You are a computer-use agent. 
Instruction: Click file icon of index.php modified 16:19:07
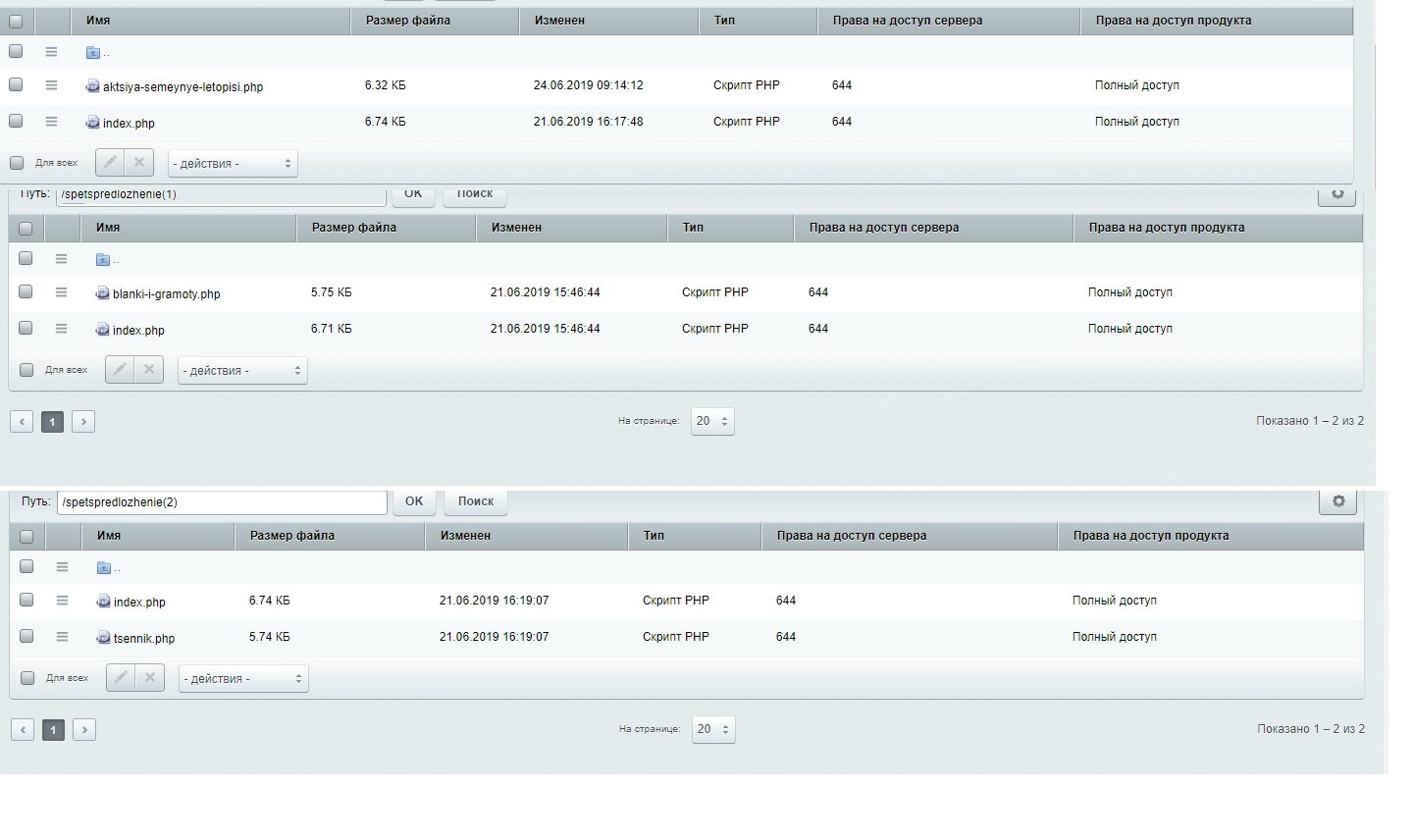point(103,602)
